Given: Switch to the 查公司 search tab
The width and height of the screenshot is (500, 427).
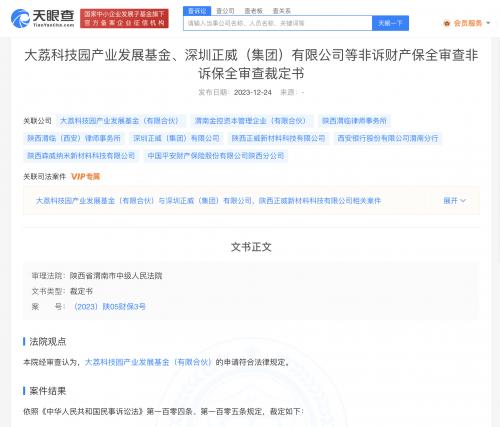Looking at the screenshot, I should [x=225, y=11].
